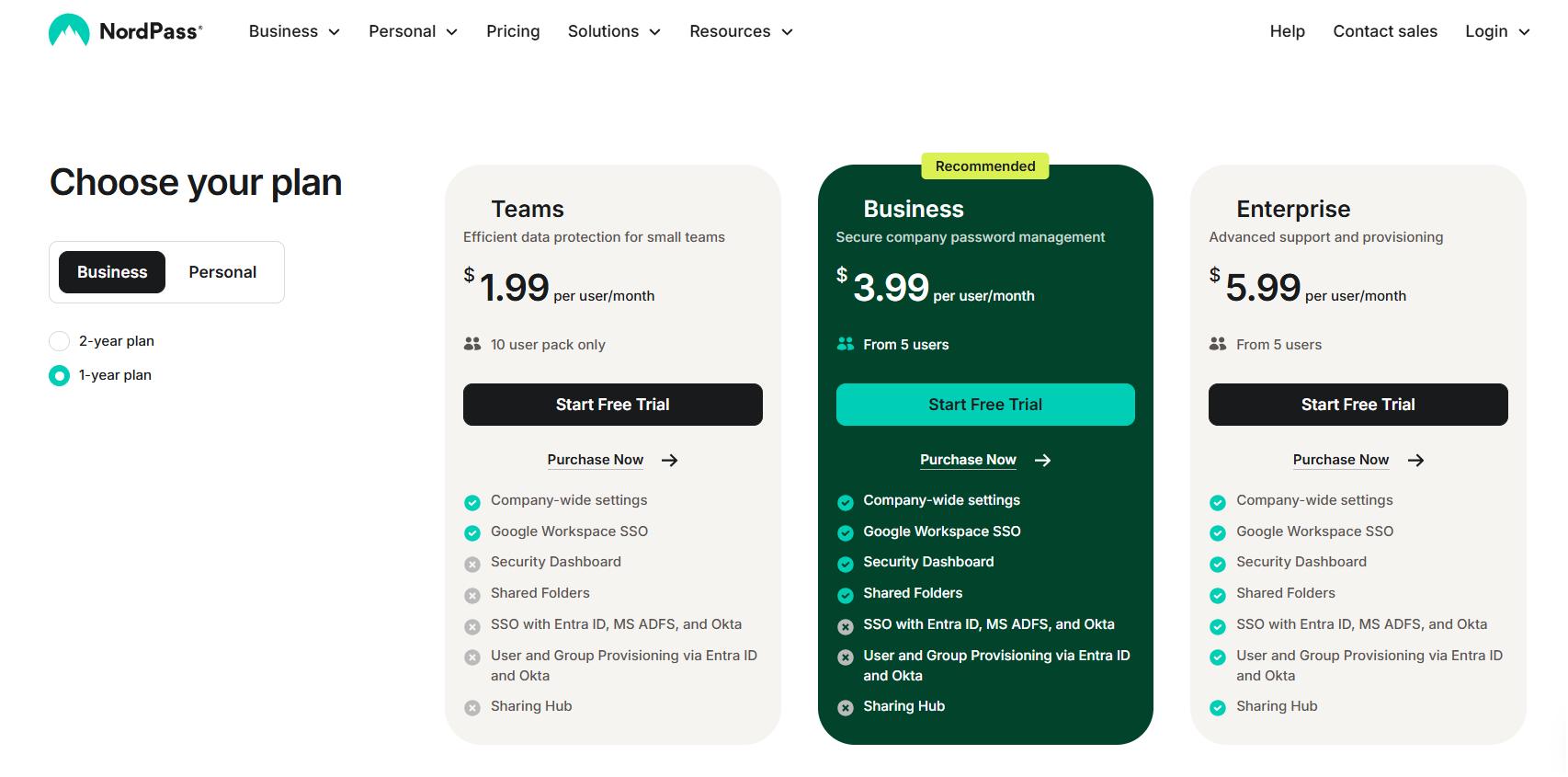
Task: Click the users icon next to 10 user pack only
Action: click(472, 344)
